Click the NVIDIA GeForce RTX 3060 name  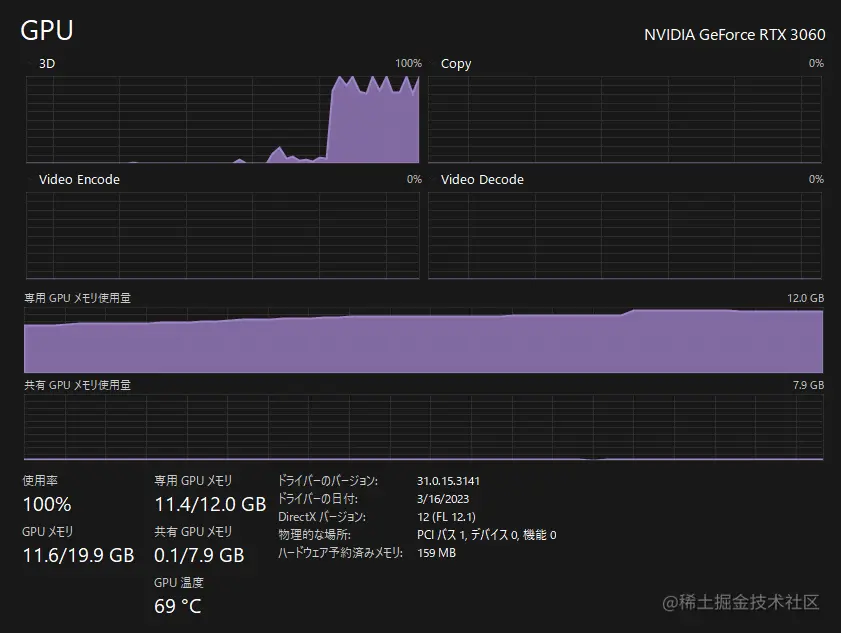pyautogui.click(x=734, y=35)
